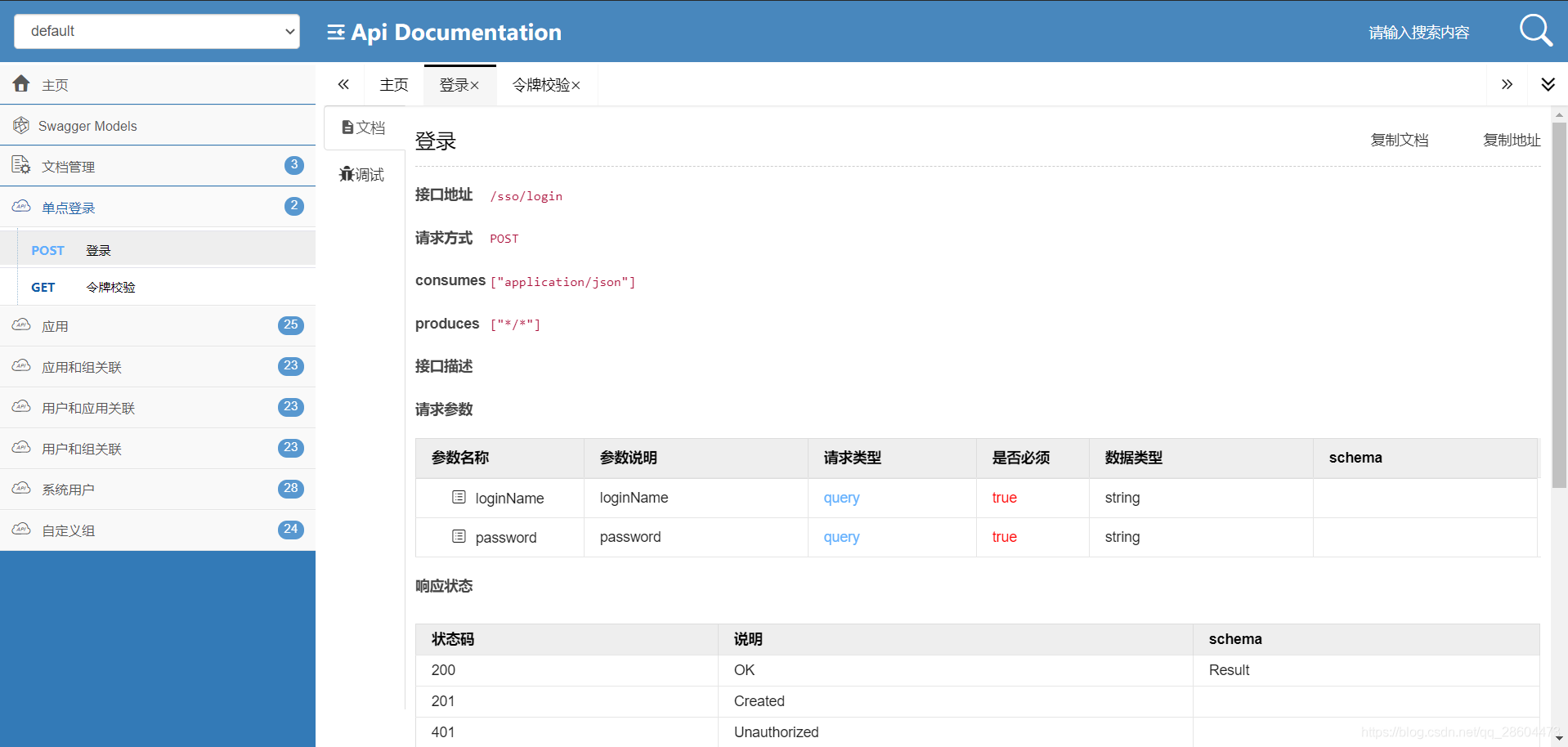This screenshot has height=747, width=1568.
Task: Expand the 自定义组 group
Action: pyautogui.click(x=158, y=530)
